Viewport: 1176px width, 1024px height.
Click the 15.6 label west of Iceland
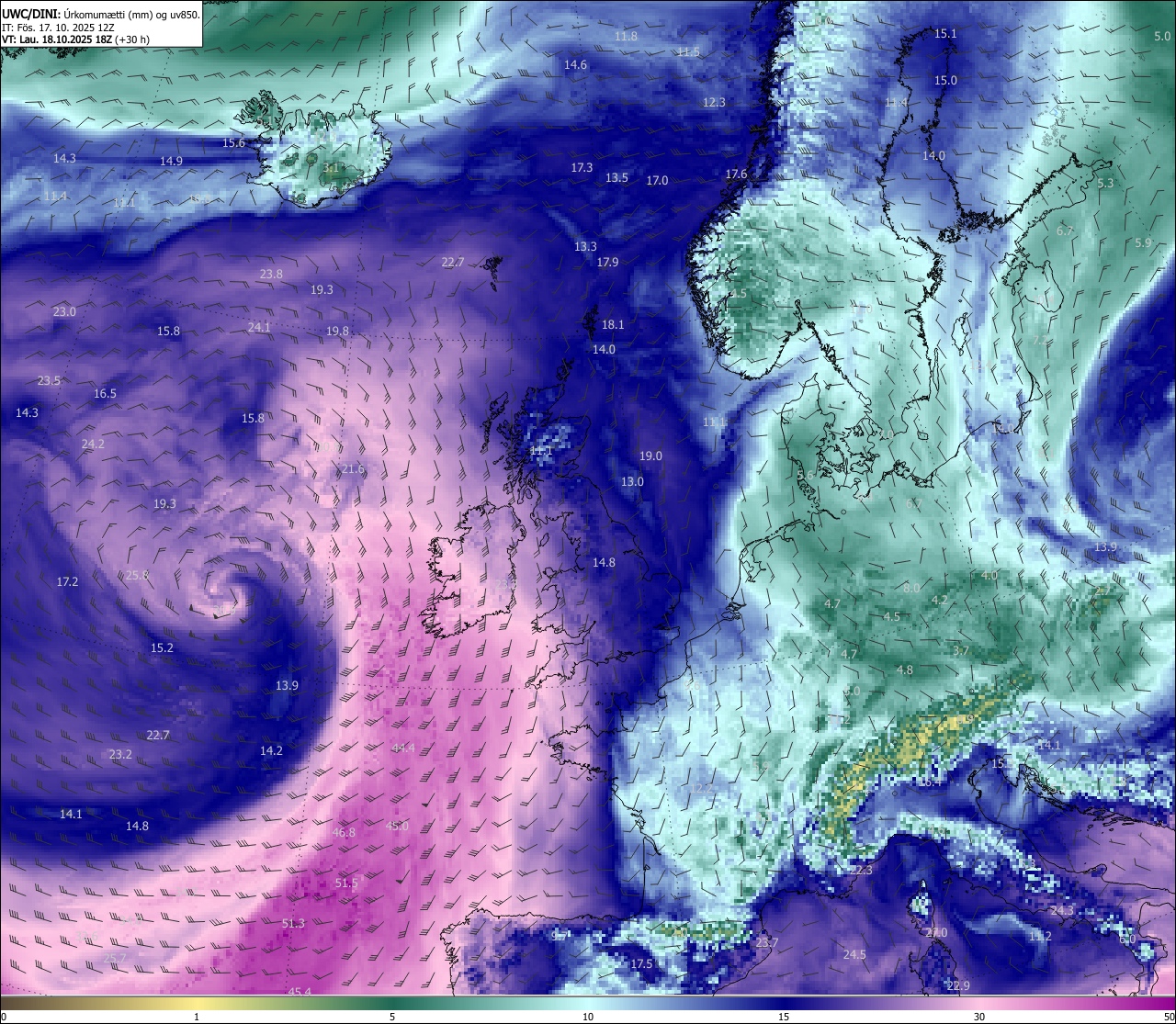pos(234,142)
